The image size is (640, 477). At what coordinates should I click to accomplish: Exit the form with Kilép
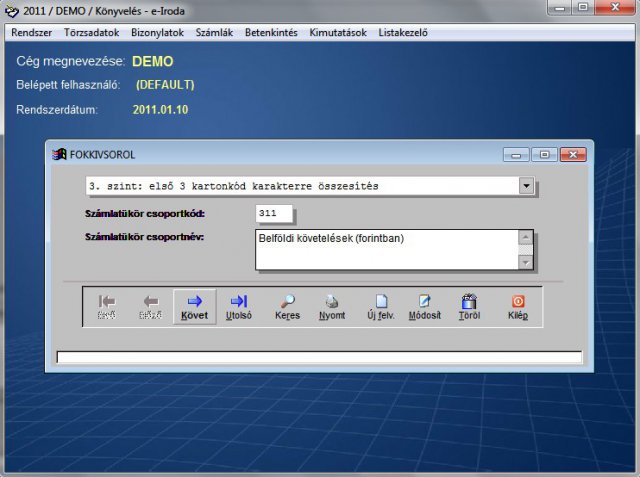pos(517,306)
